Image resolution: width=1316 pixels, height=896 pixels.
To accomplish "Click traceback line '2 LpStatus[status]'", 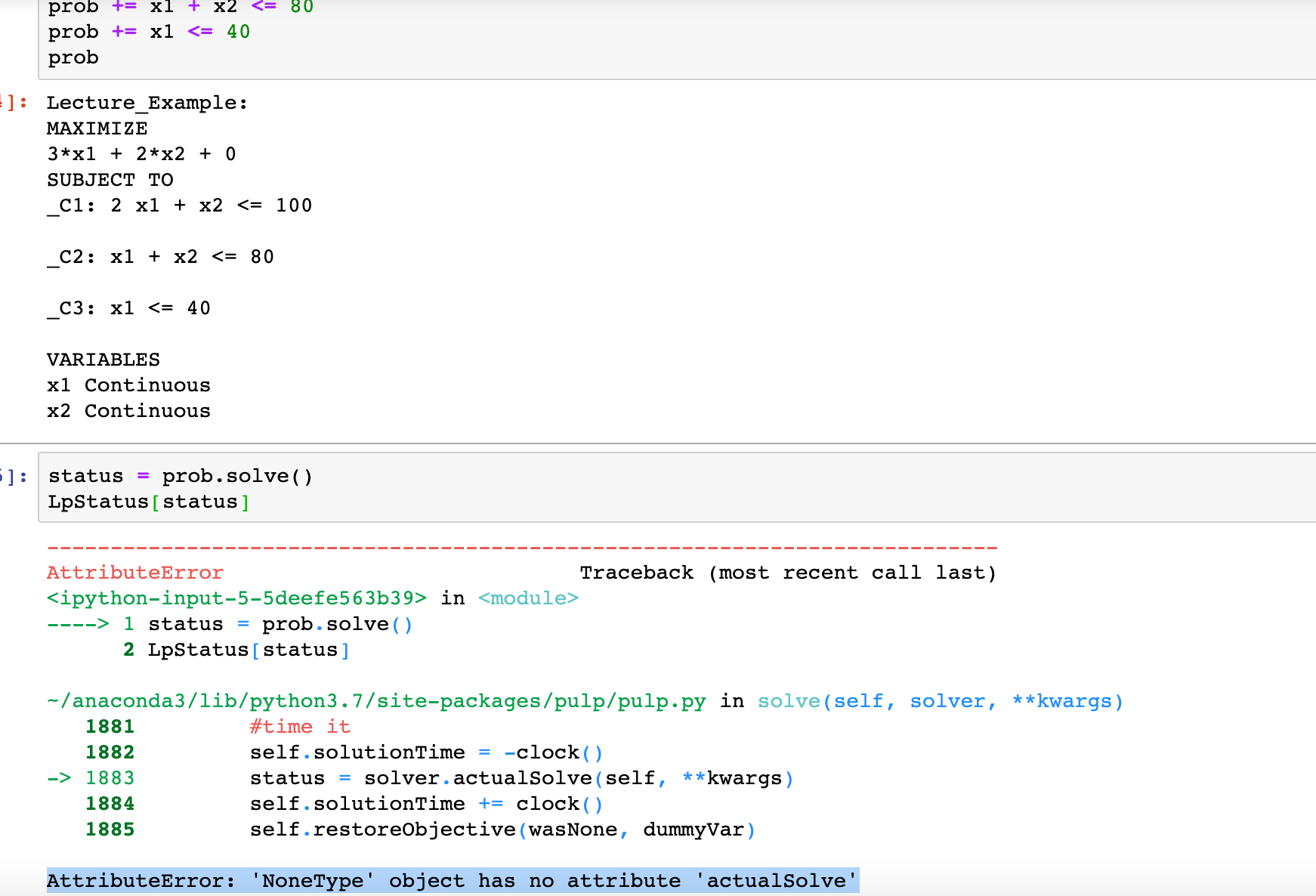I will pos(236,650).
